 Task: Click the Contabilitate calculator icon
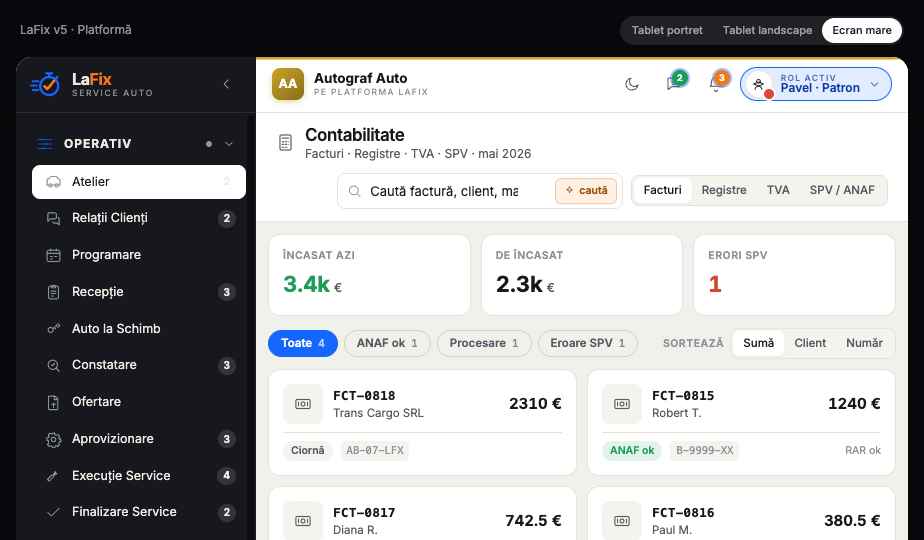pyautogui.click(x=285, y=143)
